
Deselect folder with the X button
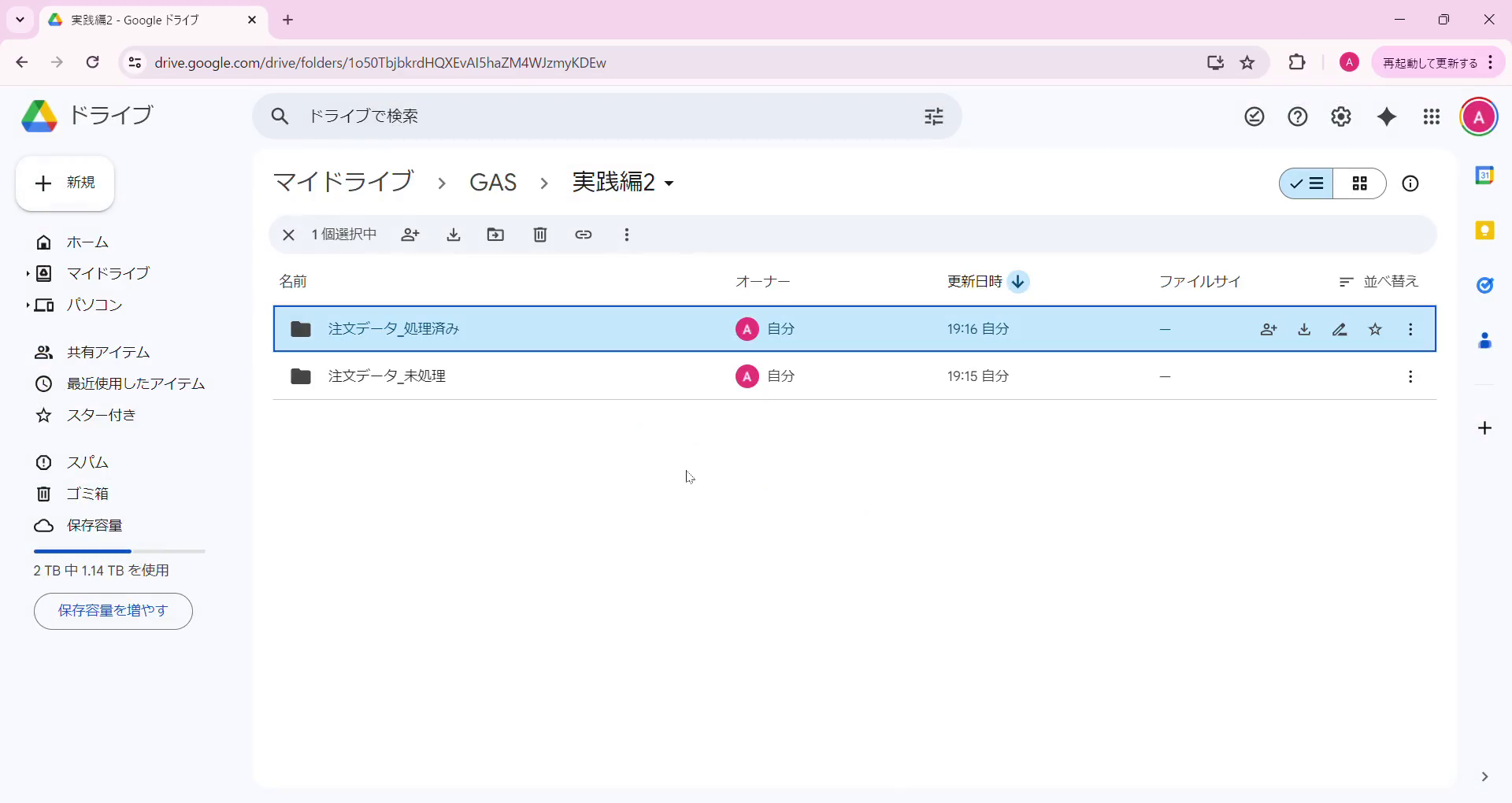[x=288, y=235]
